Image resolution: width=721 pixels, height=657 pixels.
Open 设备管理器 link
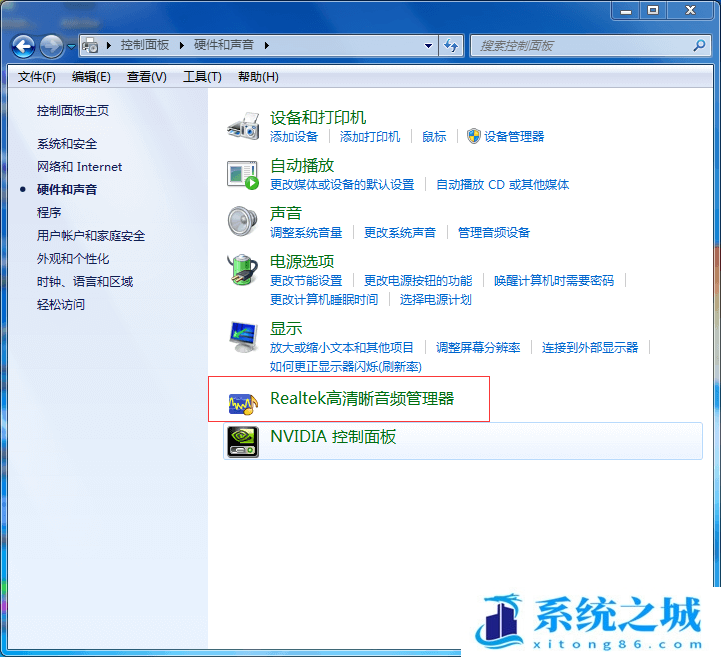(514, 137)
